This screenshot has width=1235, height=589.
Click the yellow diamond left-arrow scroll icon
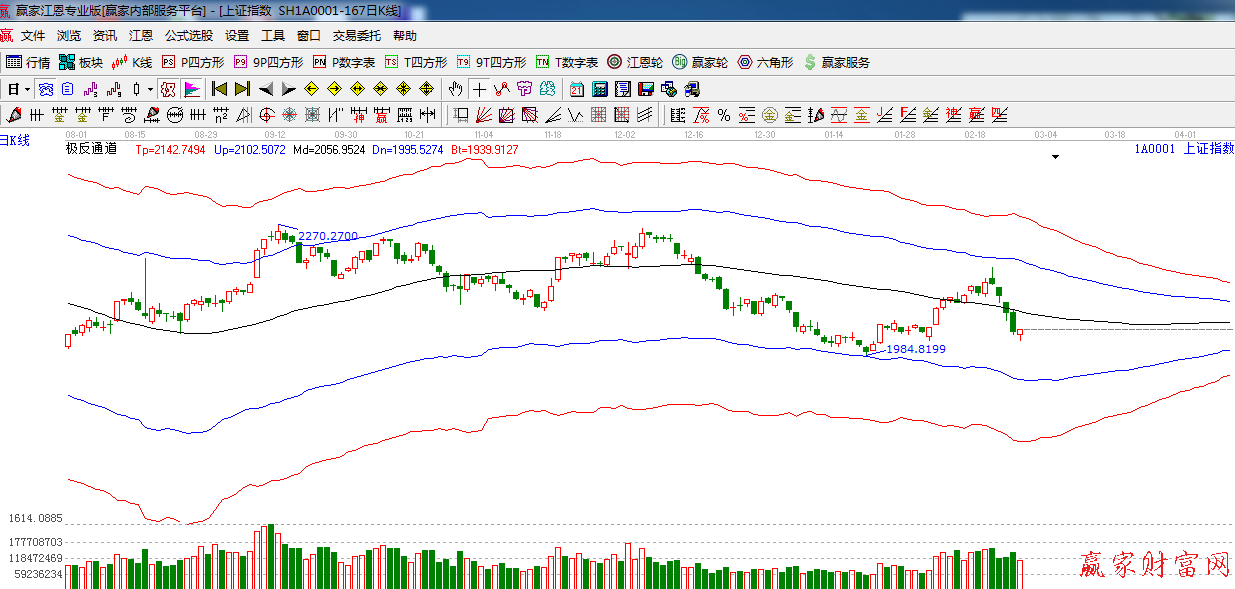[310, 89]
